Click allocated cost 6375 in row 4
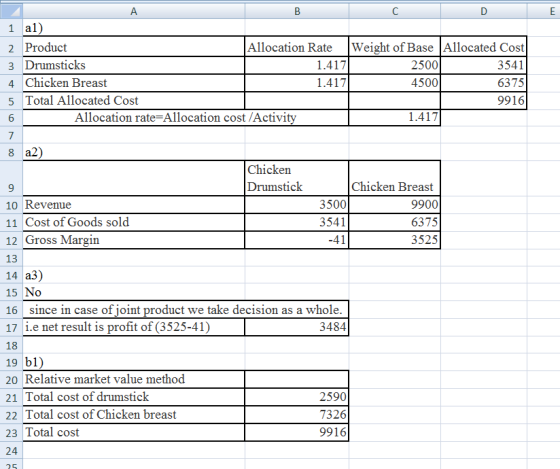 (484, 83)
